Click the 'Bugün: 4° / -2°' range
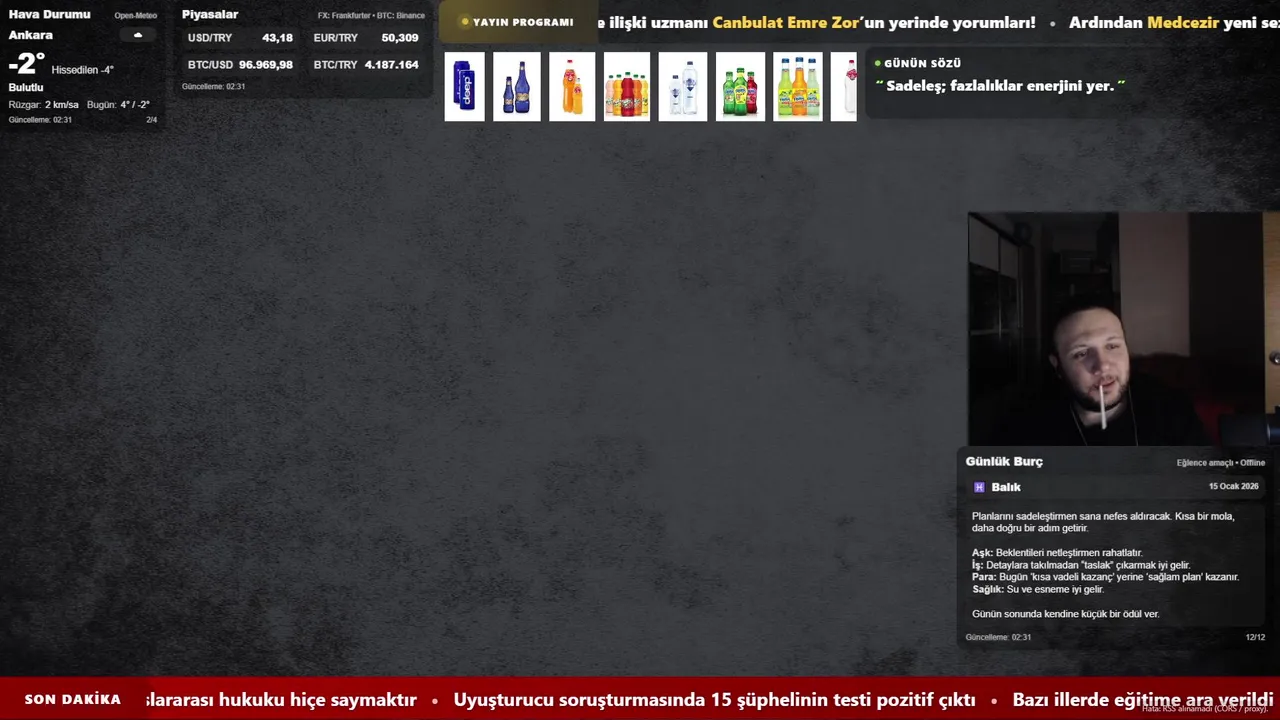1280x720 pixels. coord(118,105)
